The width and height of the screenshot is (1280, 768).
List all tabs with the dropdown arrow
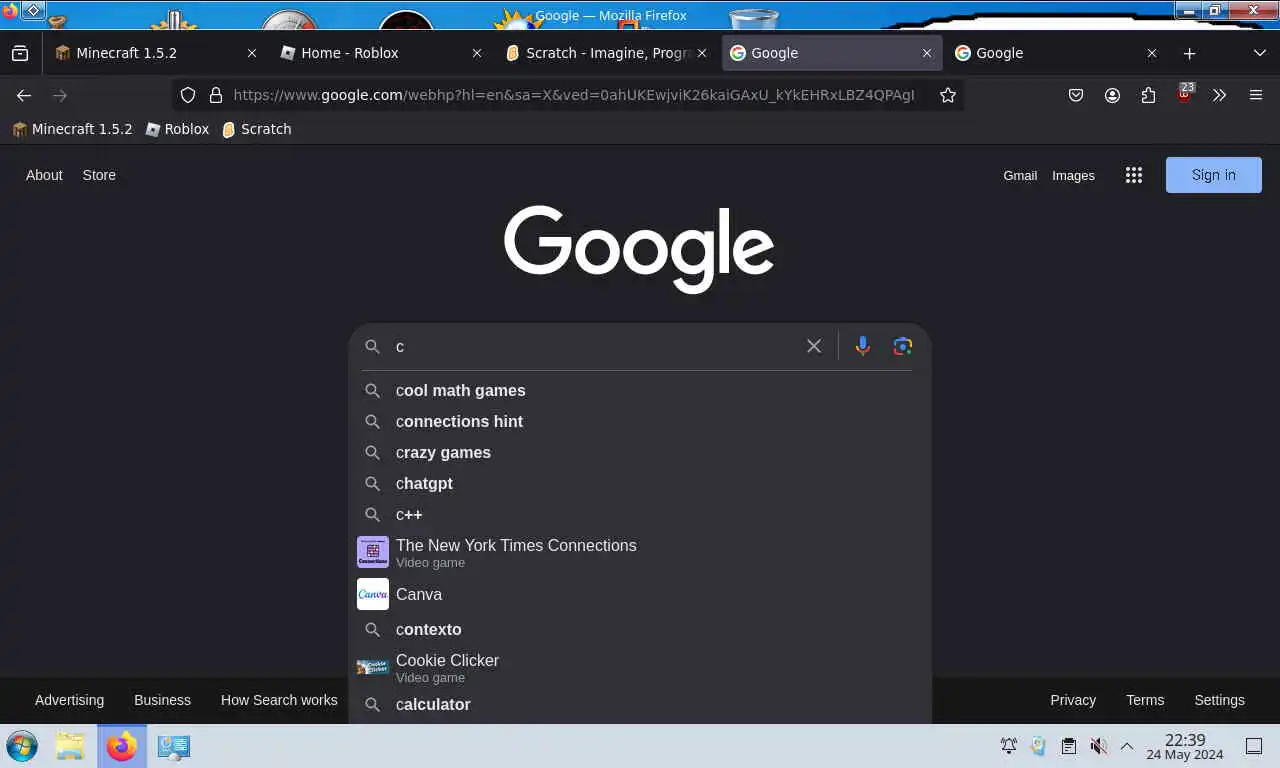(x=1259, y=53)
